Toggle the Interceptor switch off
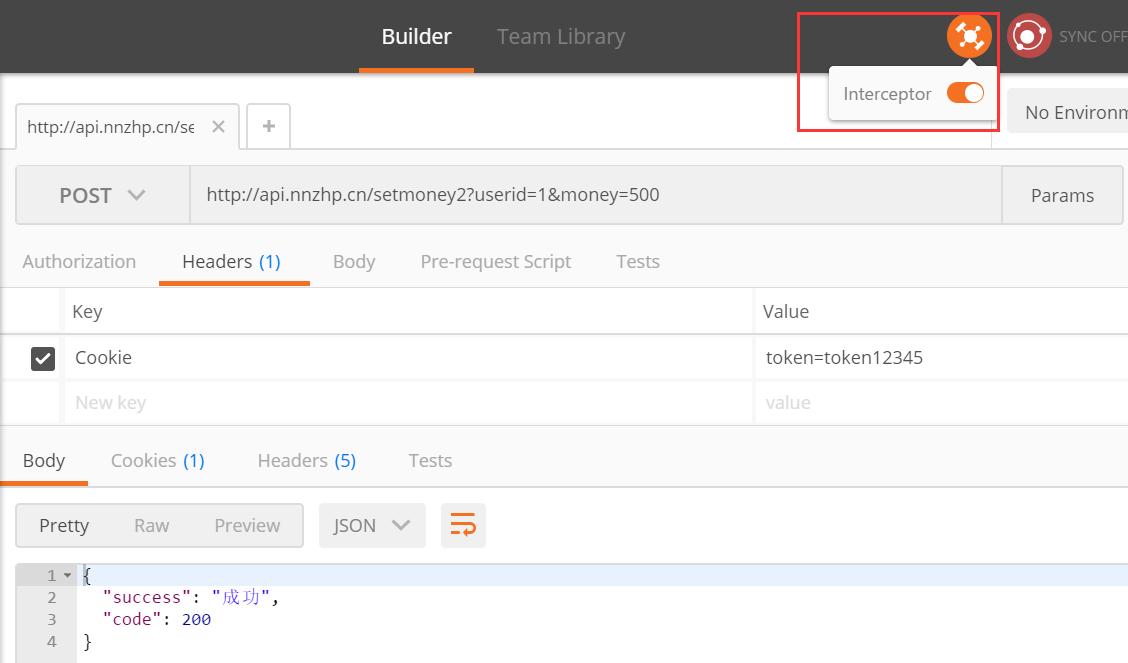The image size is (1128, 663). pyautogui.click(x=965, y=93)
